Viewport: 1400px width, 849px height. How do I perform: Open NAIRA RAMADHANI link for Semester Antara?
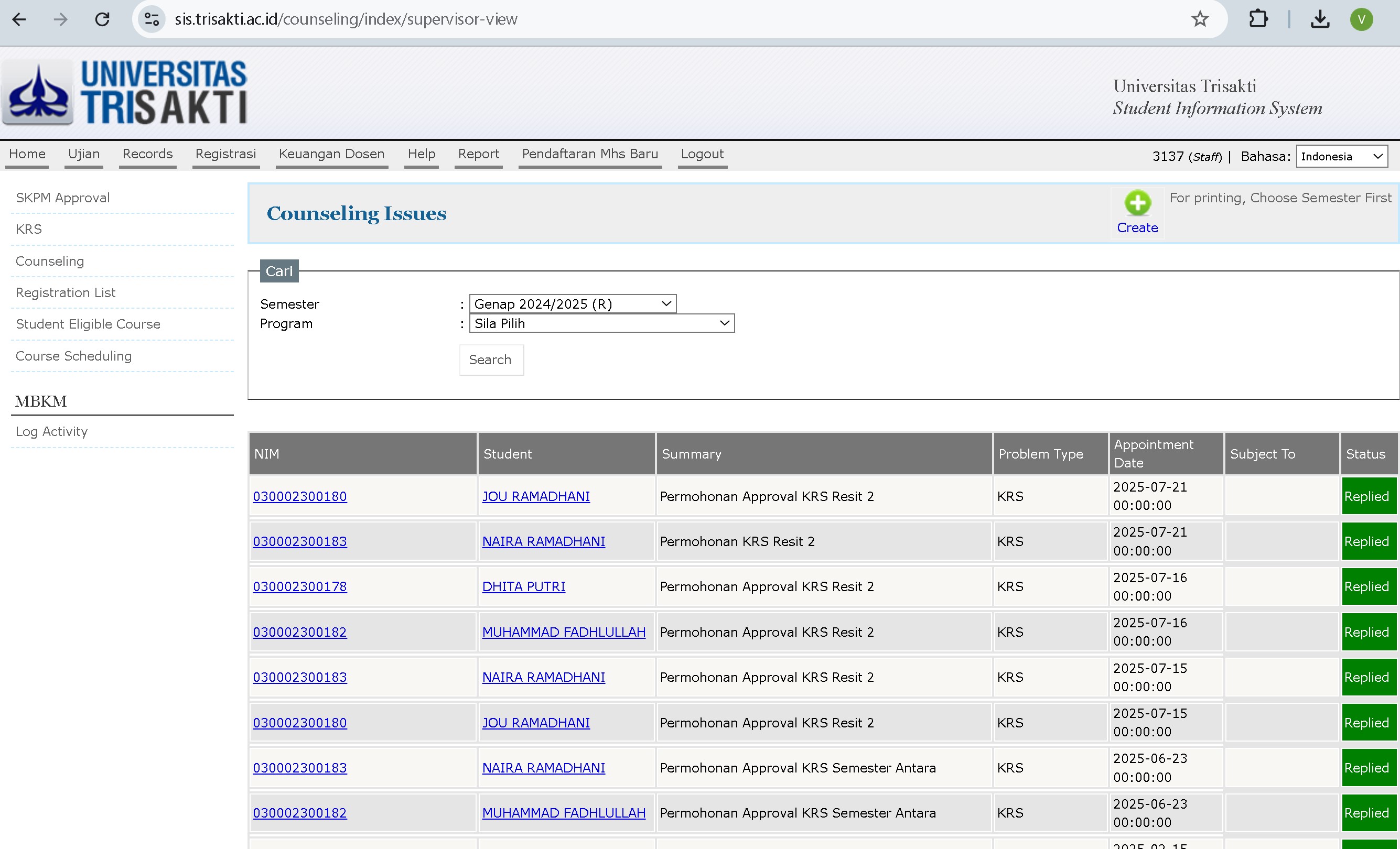pos(544,768)
